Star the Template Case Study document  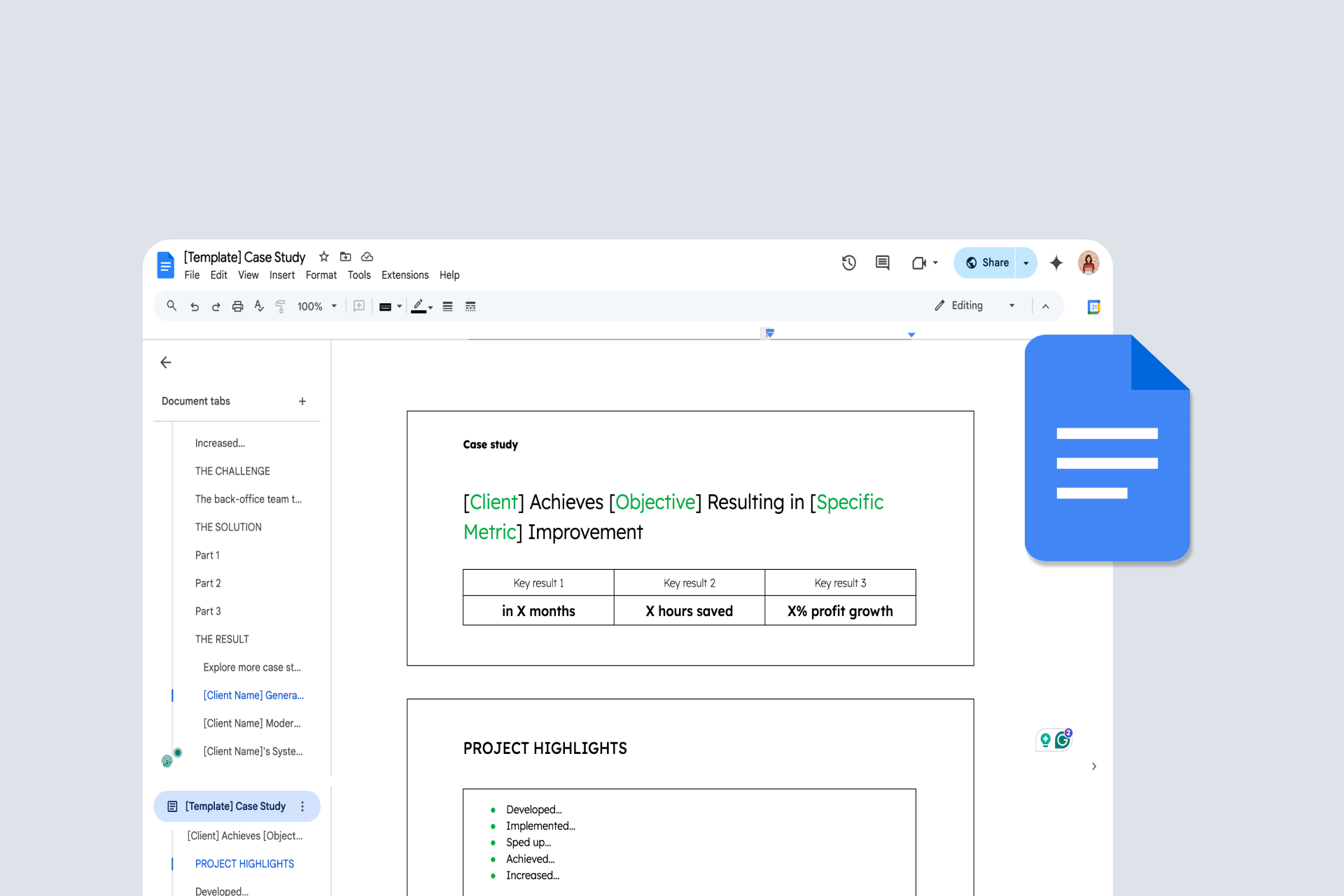click(323, 257)
